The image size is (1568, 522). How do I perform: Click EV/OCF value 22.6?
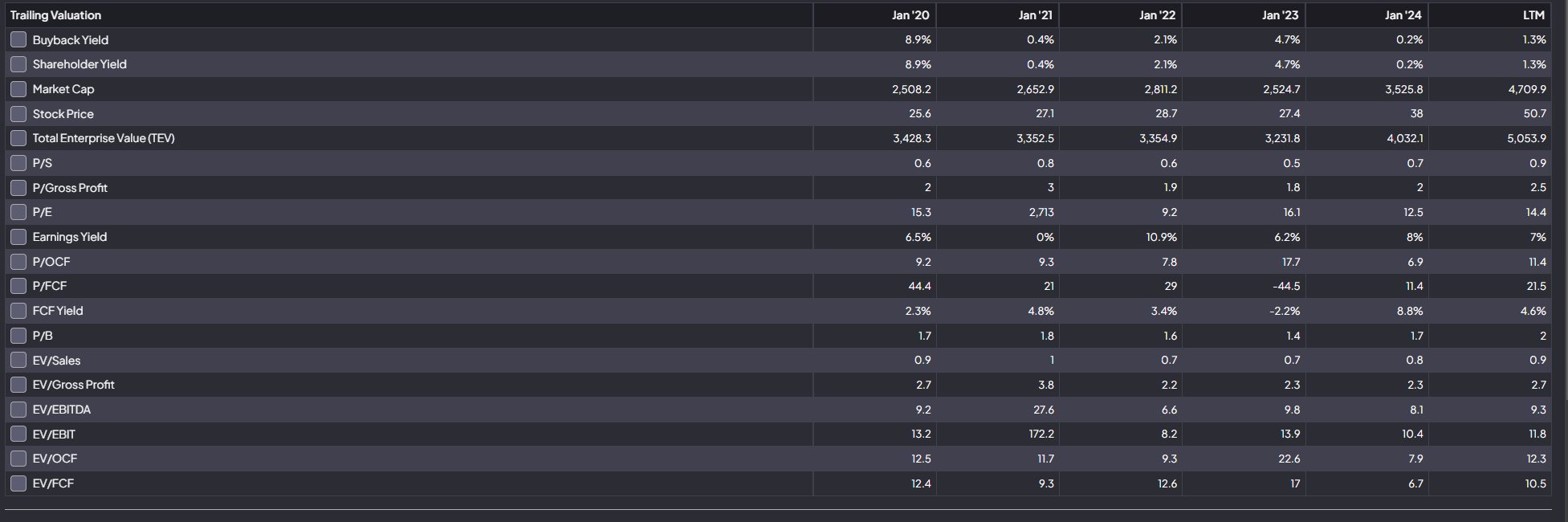pos(1289,459)
